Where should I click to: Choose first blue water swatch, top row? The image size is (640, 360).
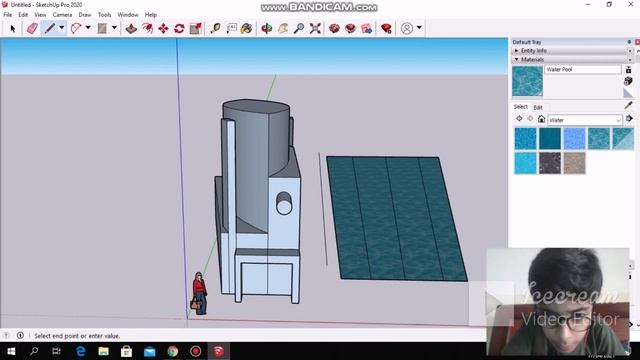[525, 139]
